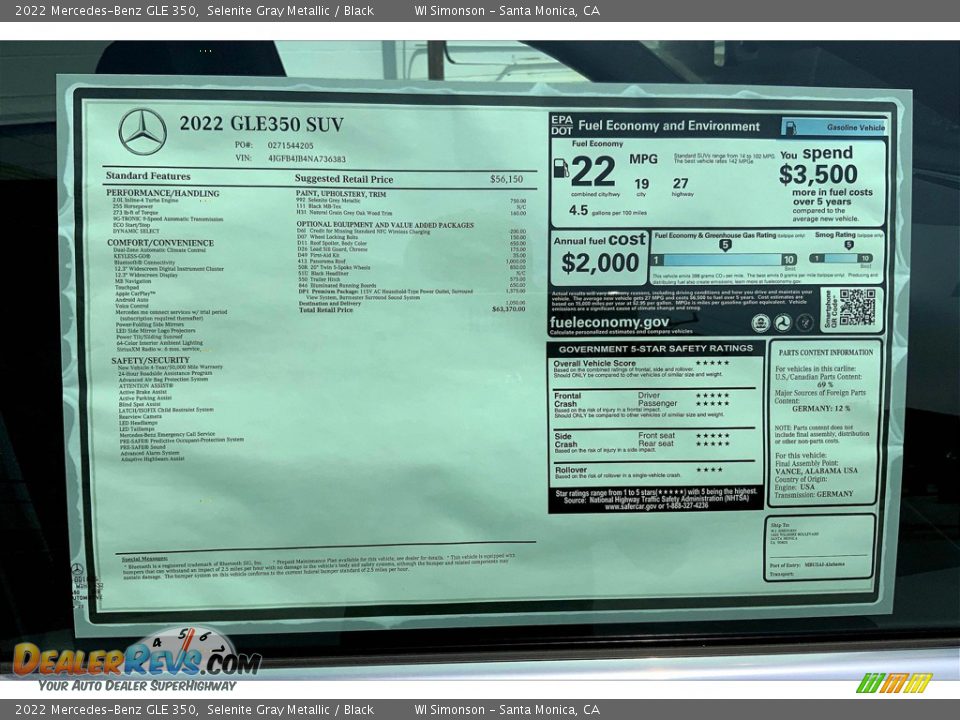Click the QR code on the EPA label

coord(857,307)
